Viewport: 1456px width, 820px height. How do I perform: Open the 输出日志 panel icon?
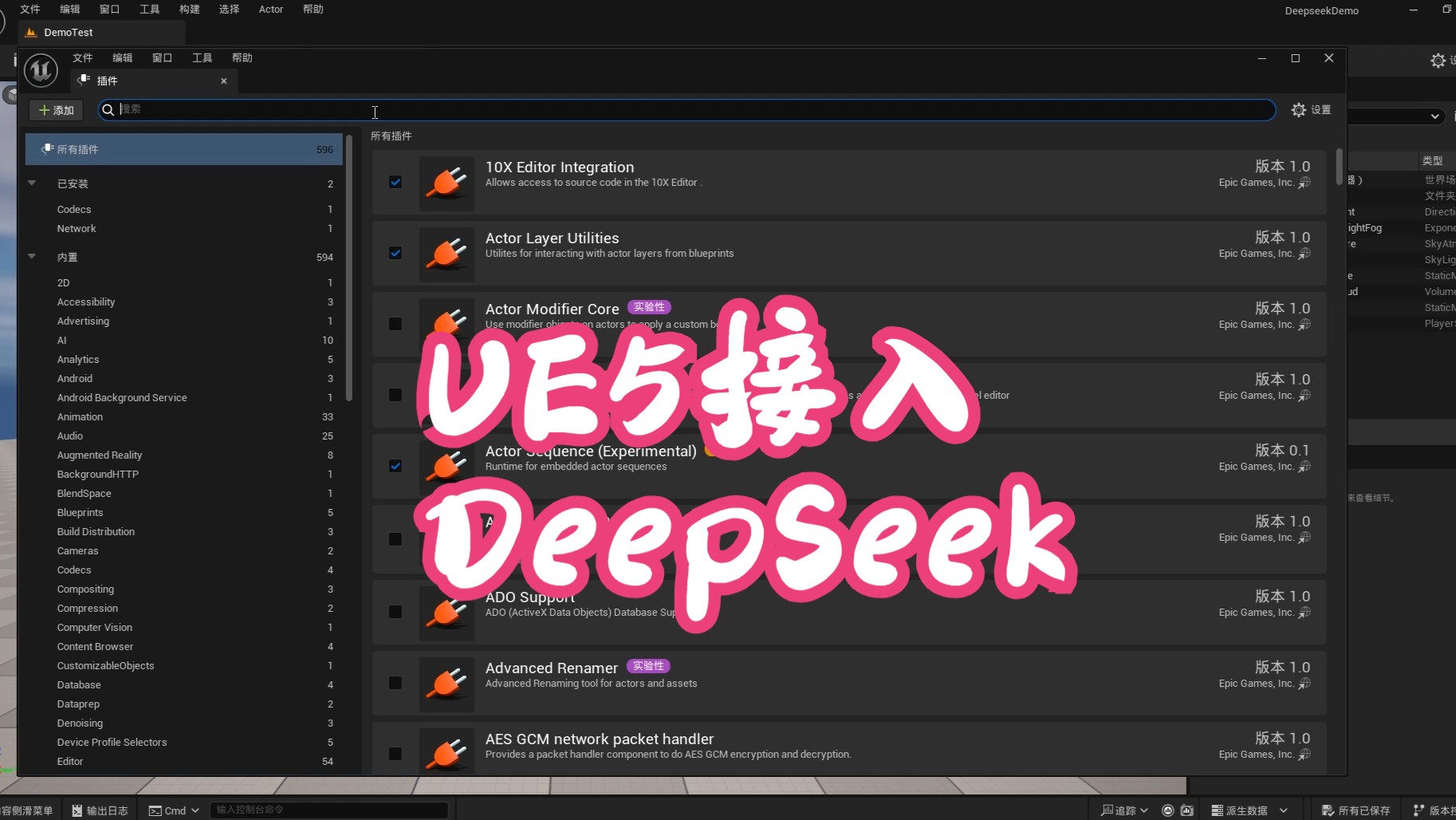[x=77, y=810]
